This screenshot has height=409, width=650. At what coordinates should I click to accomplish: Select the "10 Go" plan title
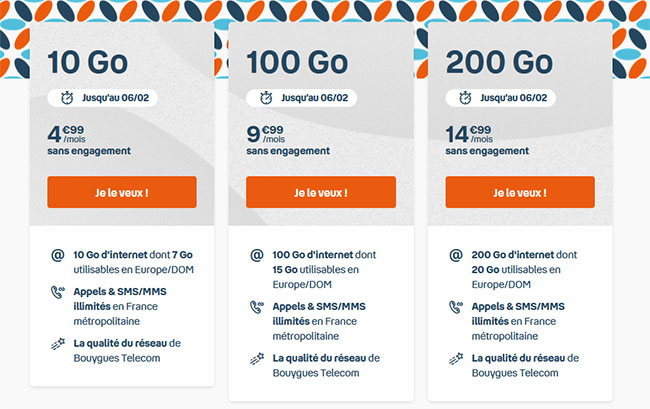88,63
